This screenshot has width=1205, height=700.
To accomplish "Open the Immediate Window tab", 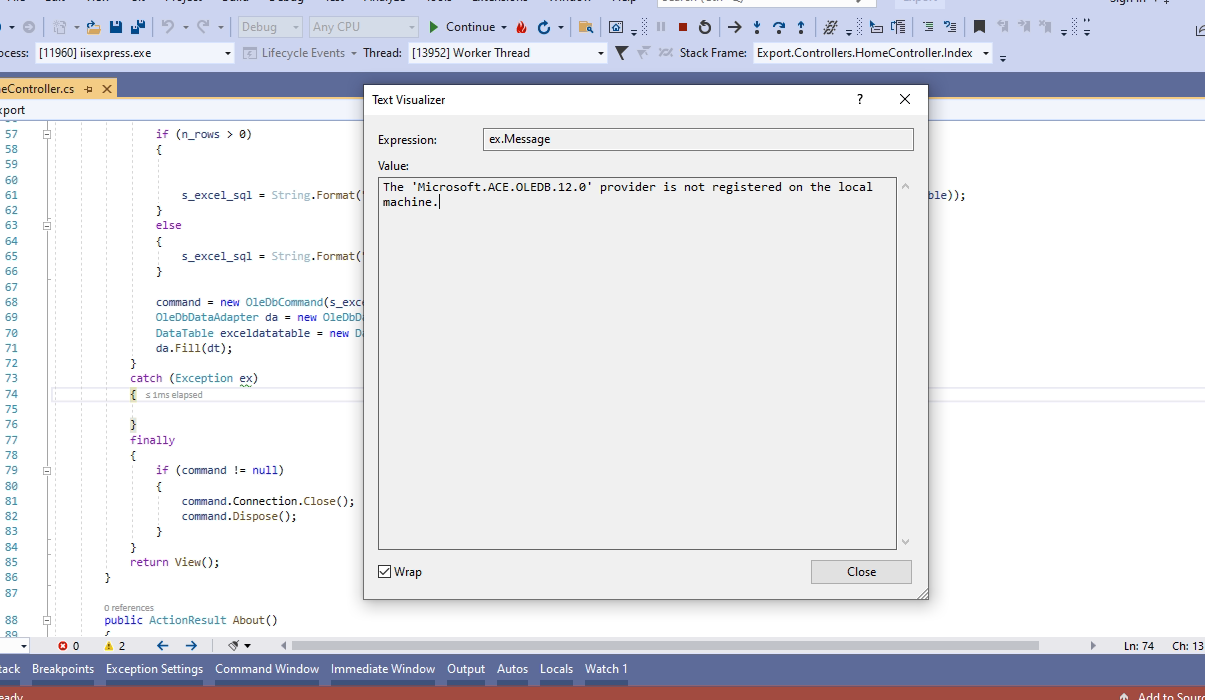I will (x=383, y=669).
